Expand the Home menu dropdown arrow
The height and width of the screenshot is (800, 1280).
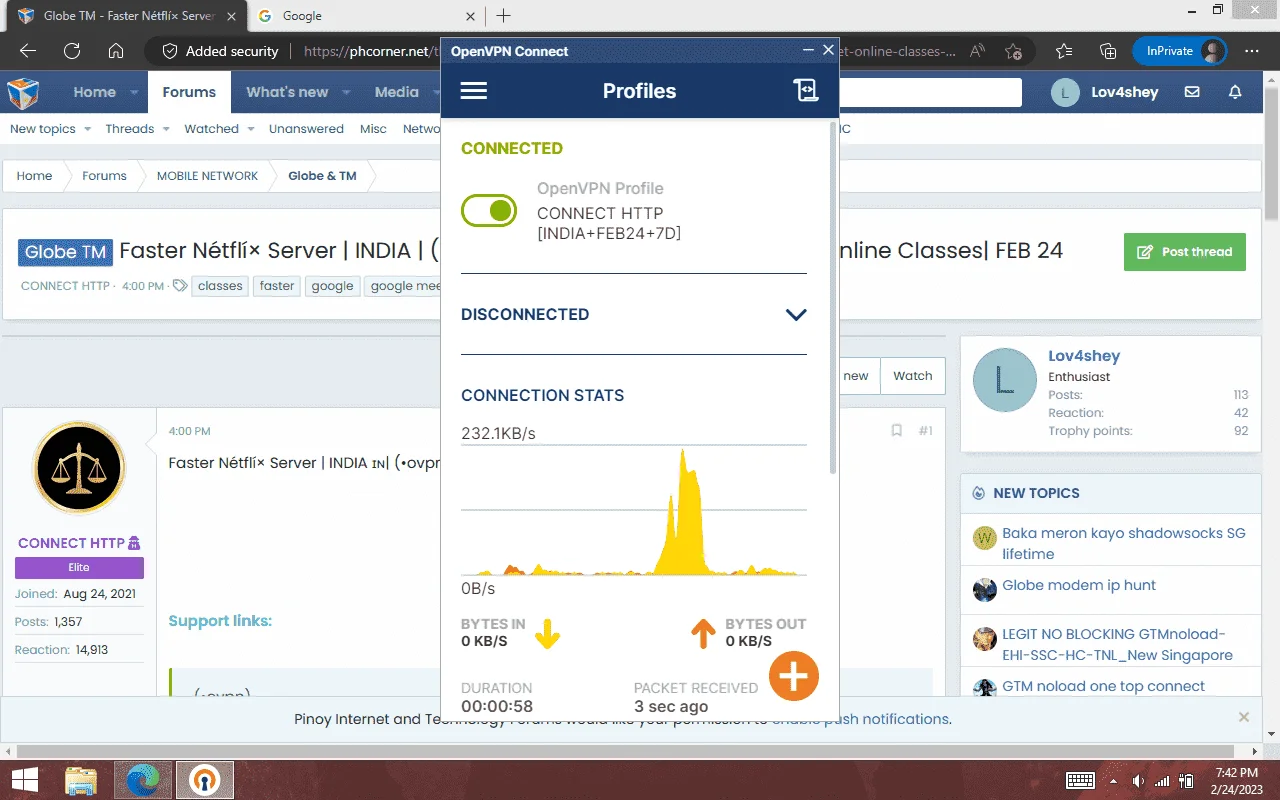(x=134, y=92)
